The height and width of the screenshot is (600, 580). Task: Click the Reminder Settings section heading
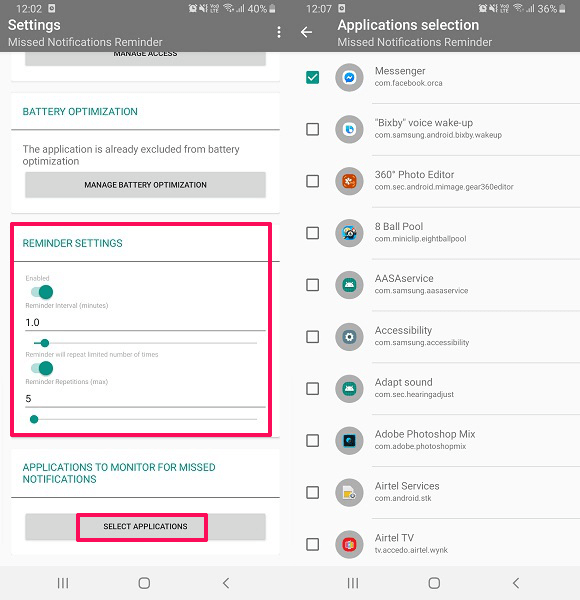pyautogui.click(x=72, y=243)
